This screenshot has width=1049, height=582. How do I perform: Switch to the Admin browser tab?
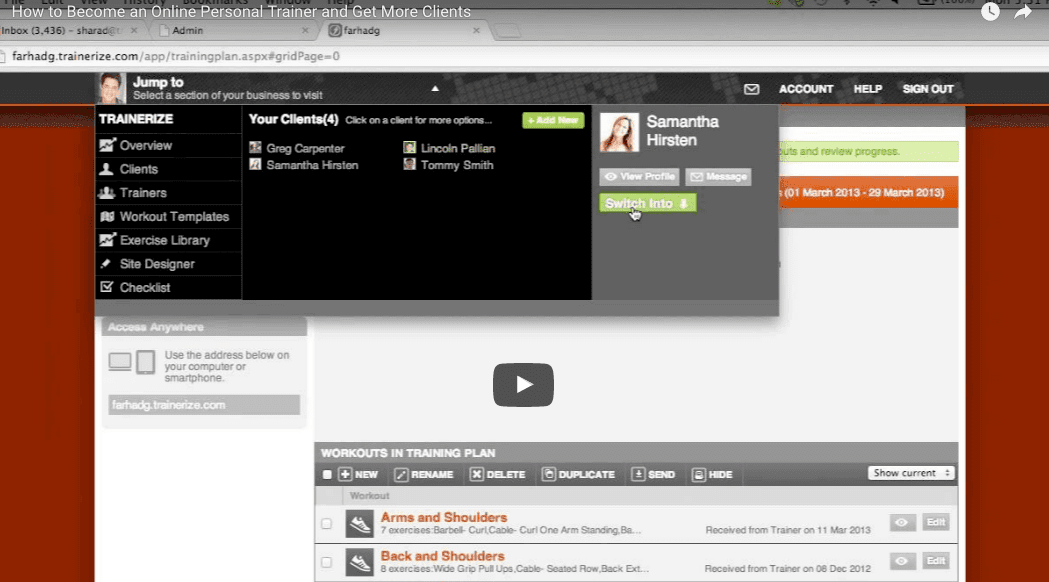point(233,31)
